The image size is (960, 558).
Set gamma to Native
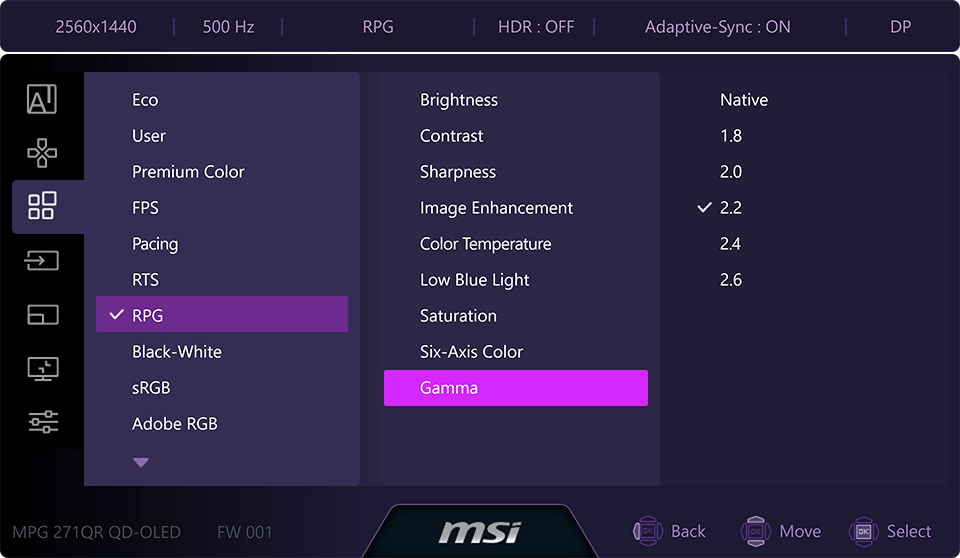point(744,100)
